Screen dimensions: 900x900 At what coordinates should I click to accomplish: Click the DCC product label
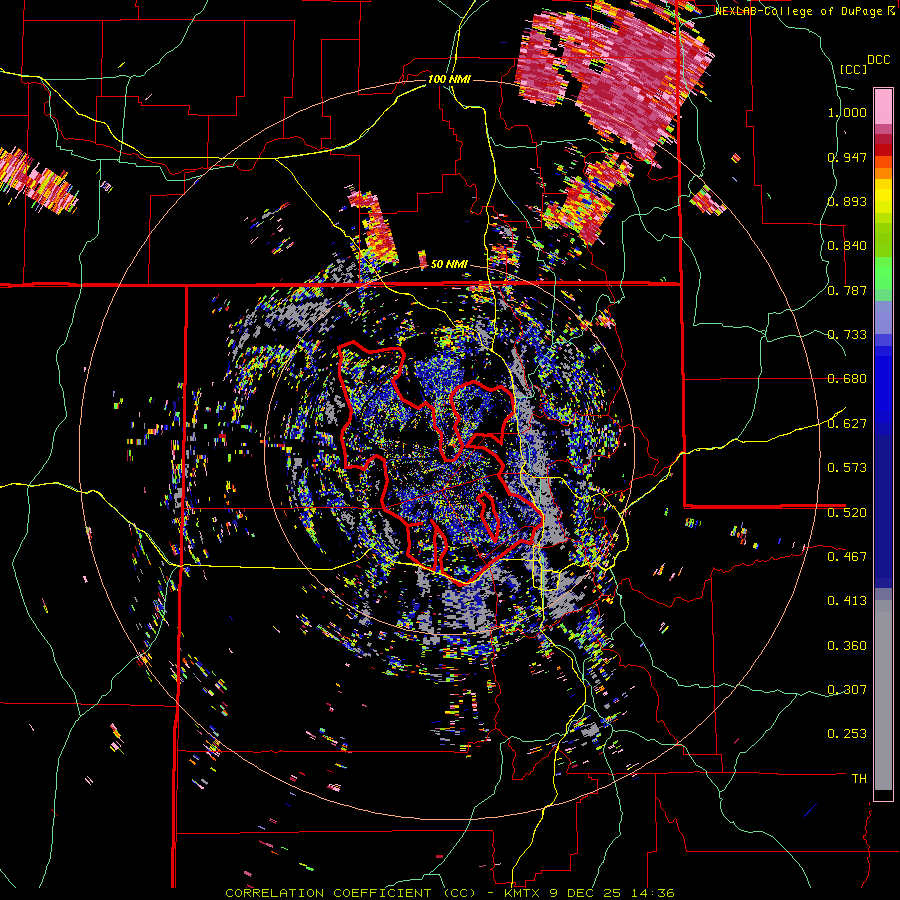(x=878, y=60)
